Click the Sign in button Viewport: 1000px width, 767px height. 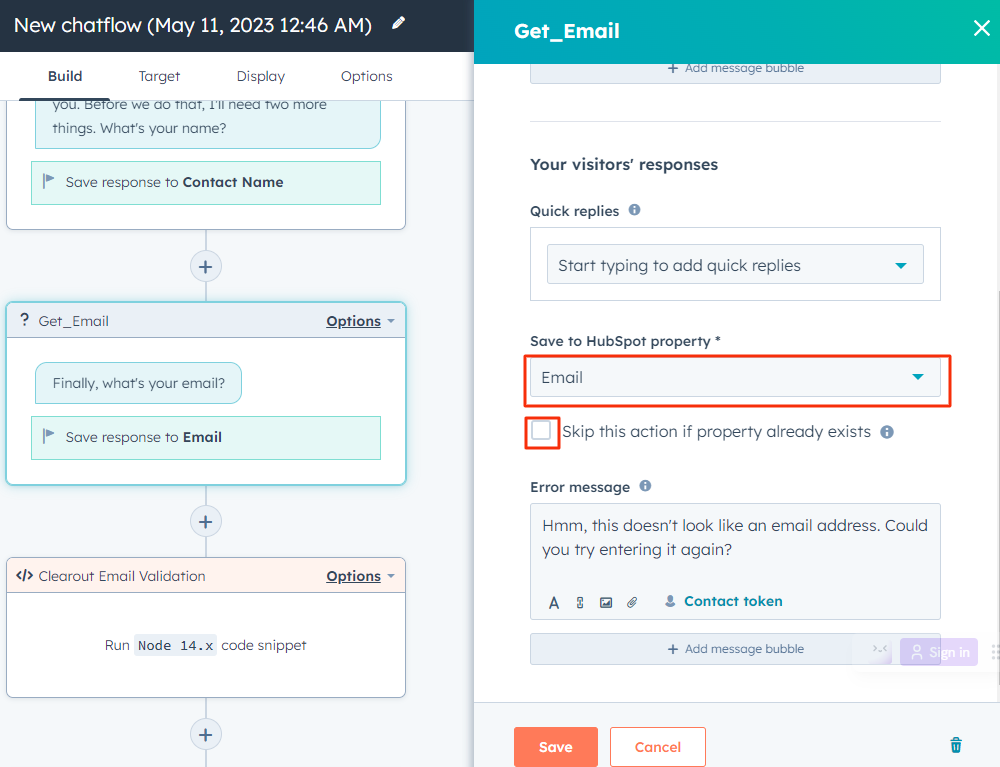pyautogui.click(x=938, y=652)
